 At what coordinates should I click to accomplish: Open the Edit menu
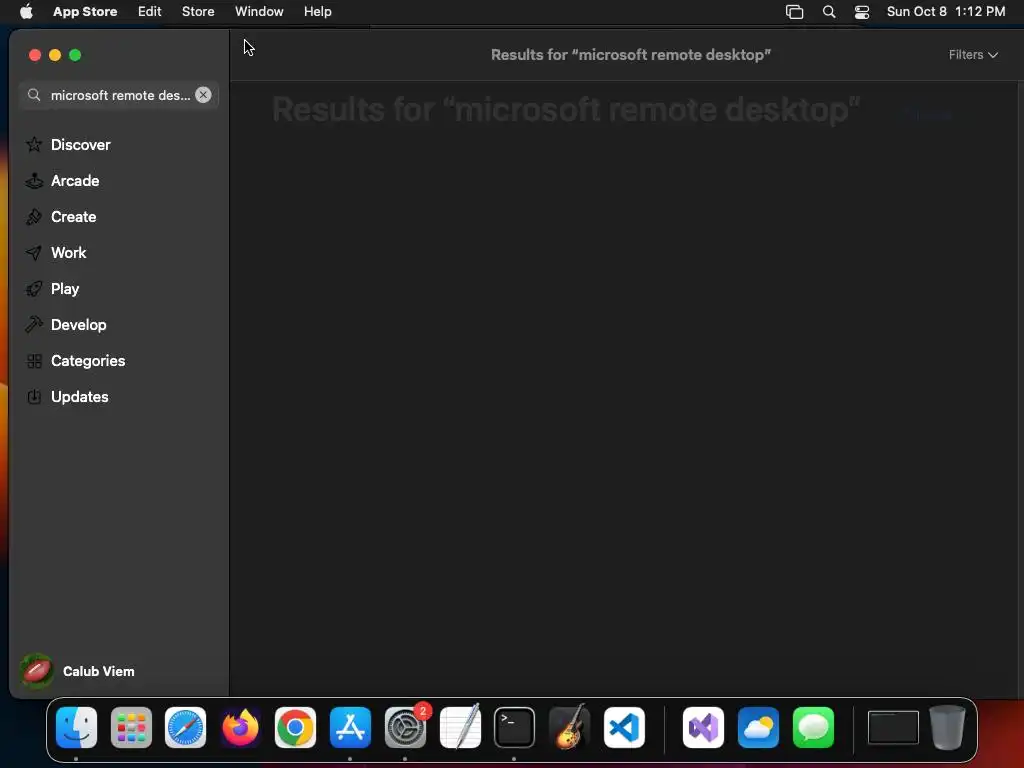[x=150, y=11]
